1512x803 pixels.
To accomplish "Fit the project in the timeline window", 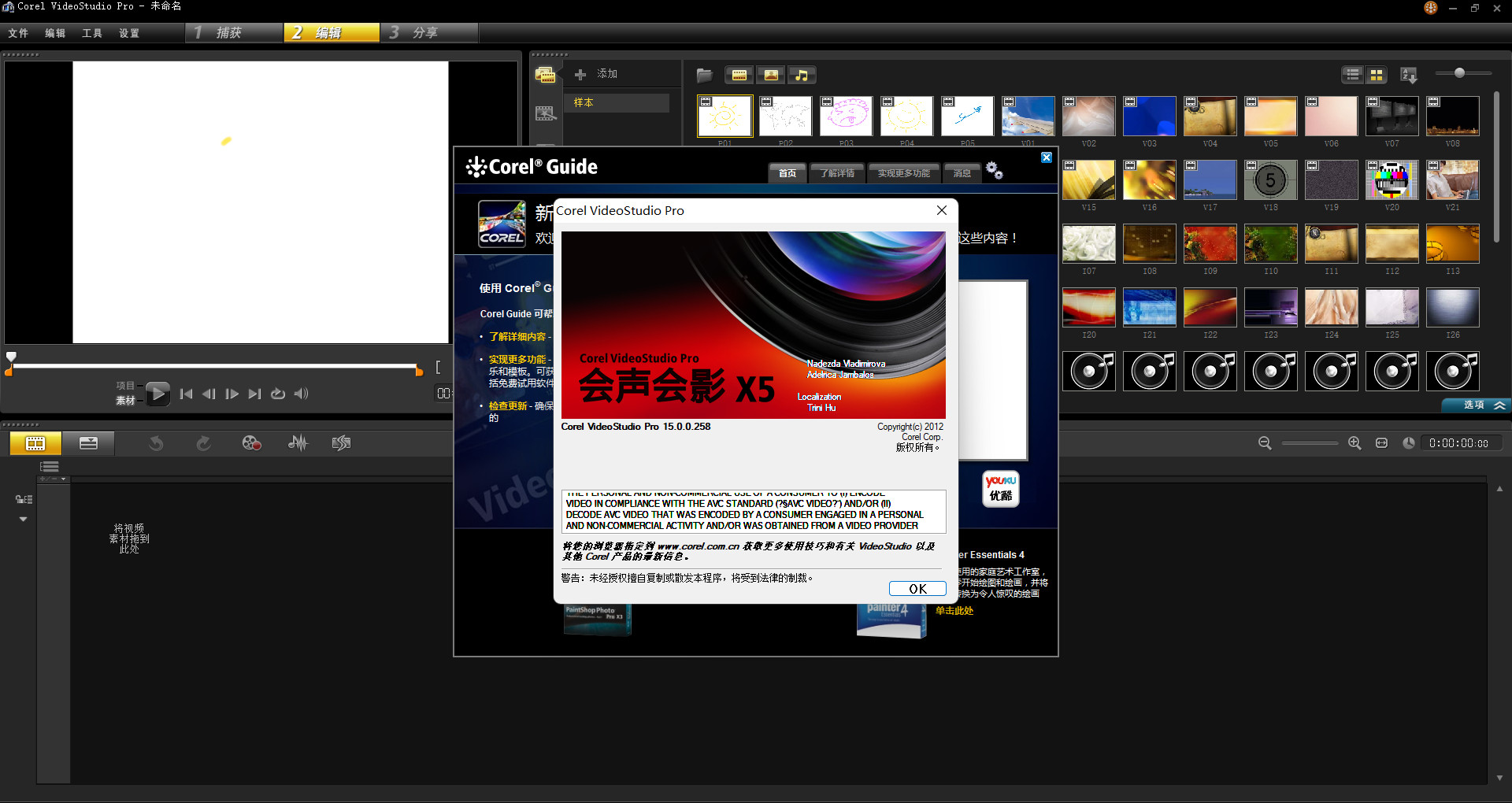I will tap(1381, 443).
